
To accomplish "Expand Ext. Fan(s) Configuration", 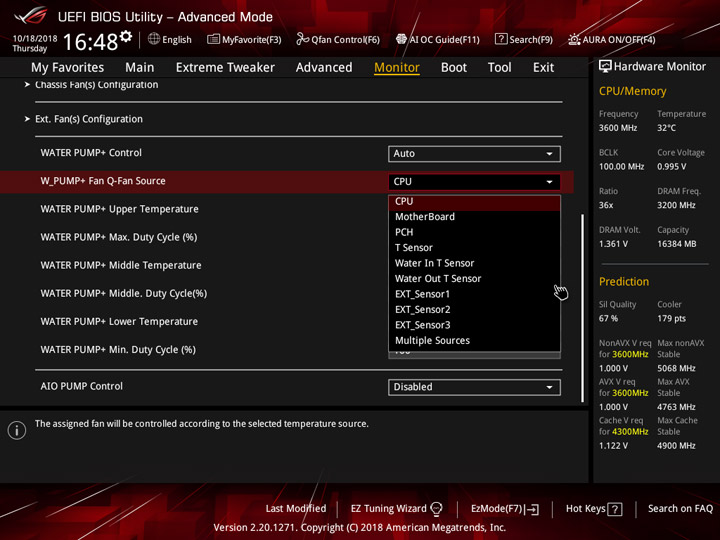I will click(89, 119).
